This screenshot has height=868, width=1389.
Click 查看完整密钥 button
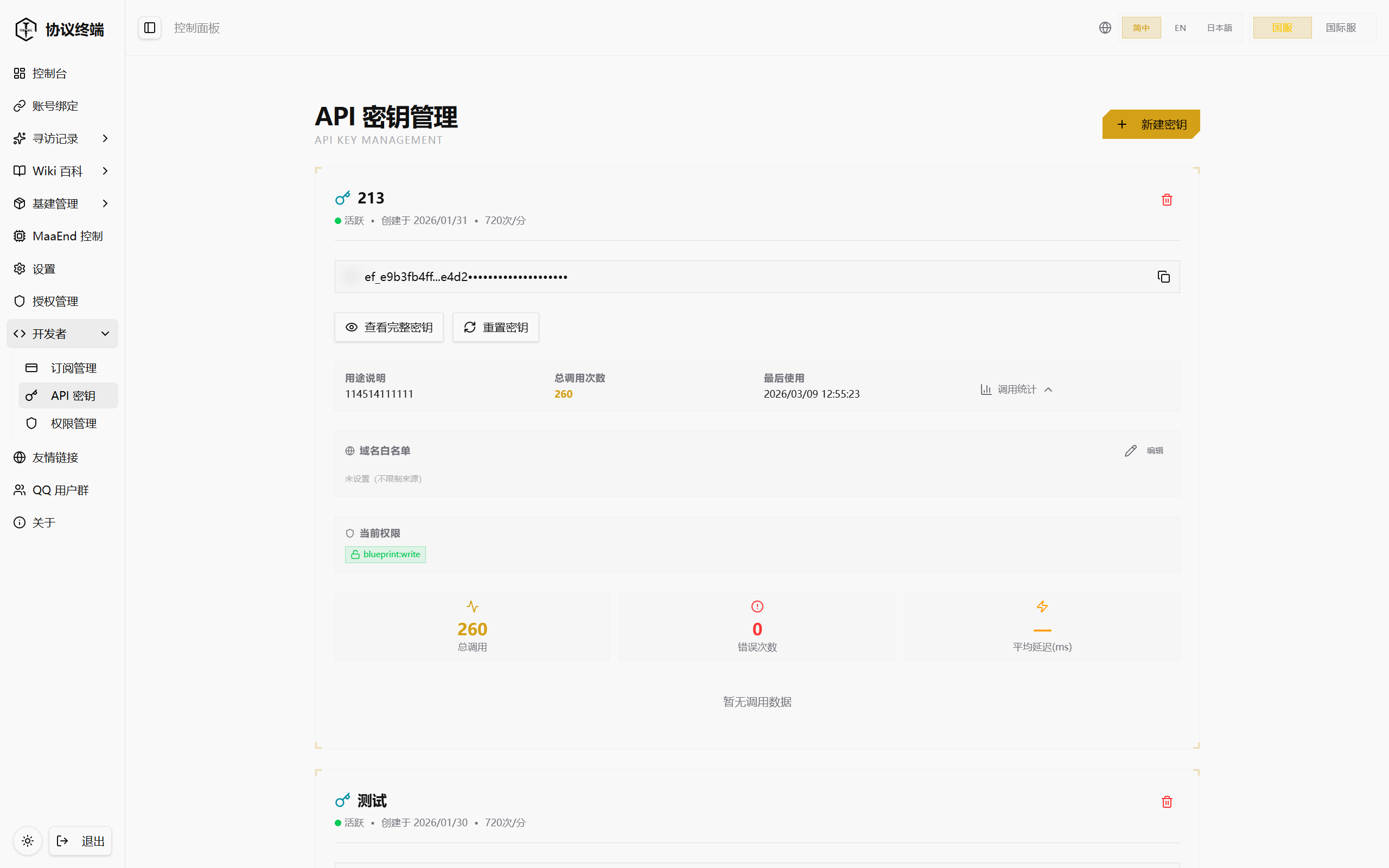pos(388,327)
